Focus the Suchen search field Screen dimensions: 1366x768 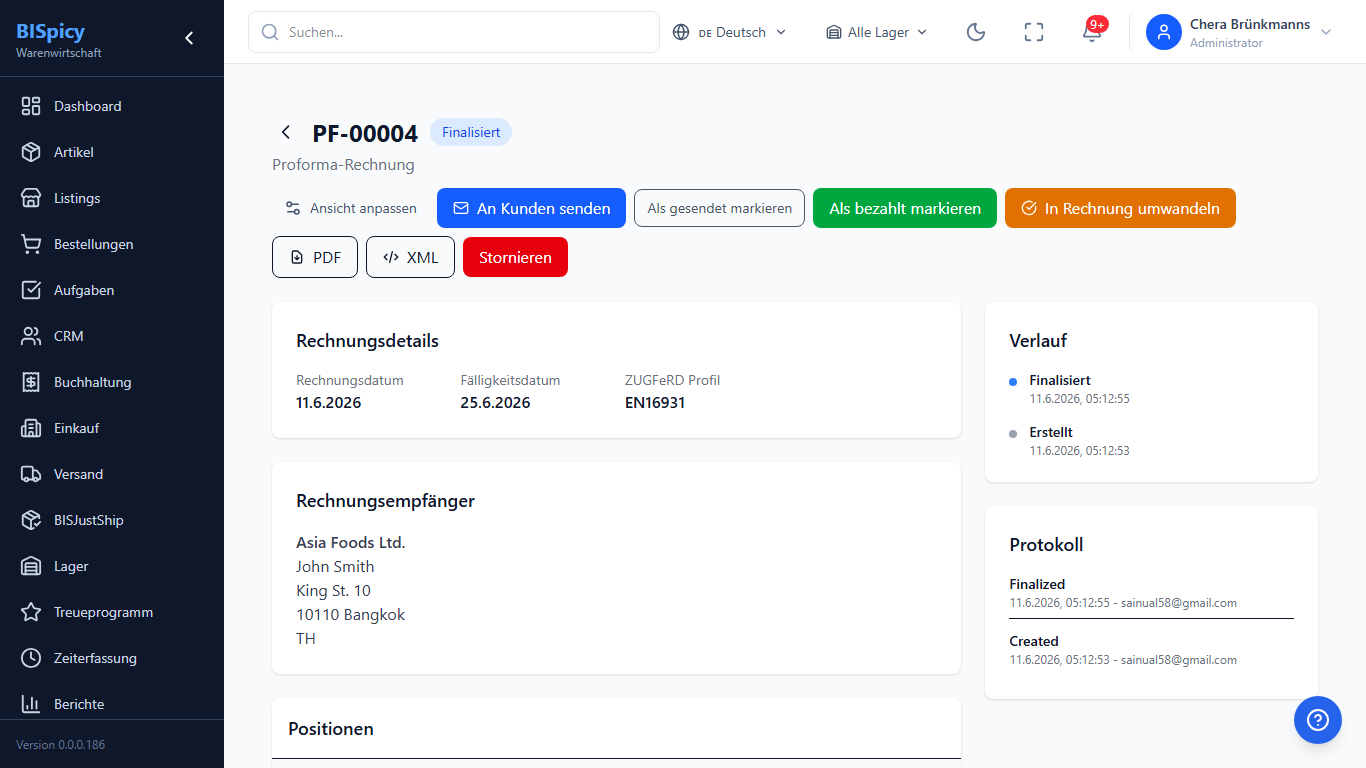[454, 32]
